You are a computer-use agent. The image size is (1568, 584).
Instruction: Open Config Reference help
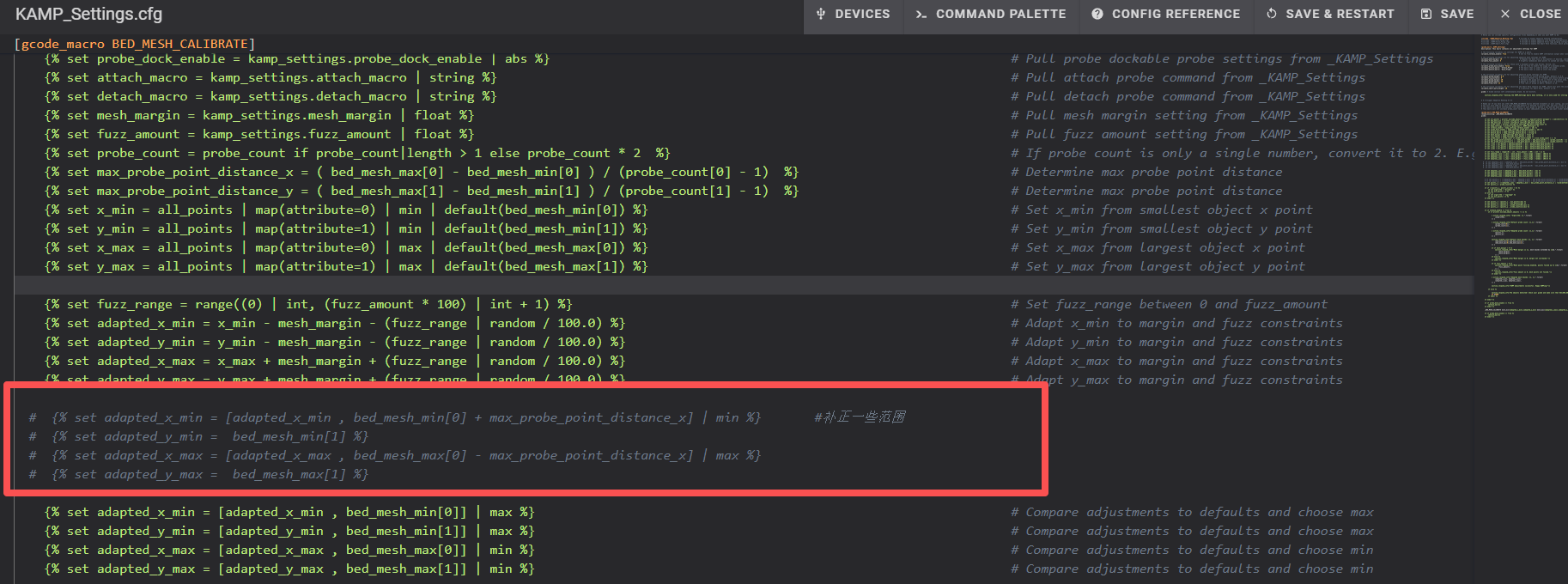click(x=1165, y=14)
